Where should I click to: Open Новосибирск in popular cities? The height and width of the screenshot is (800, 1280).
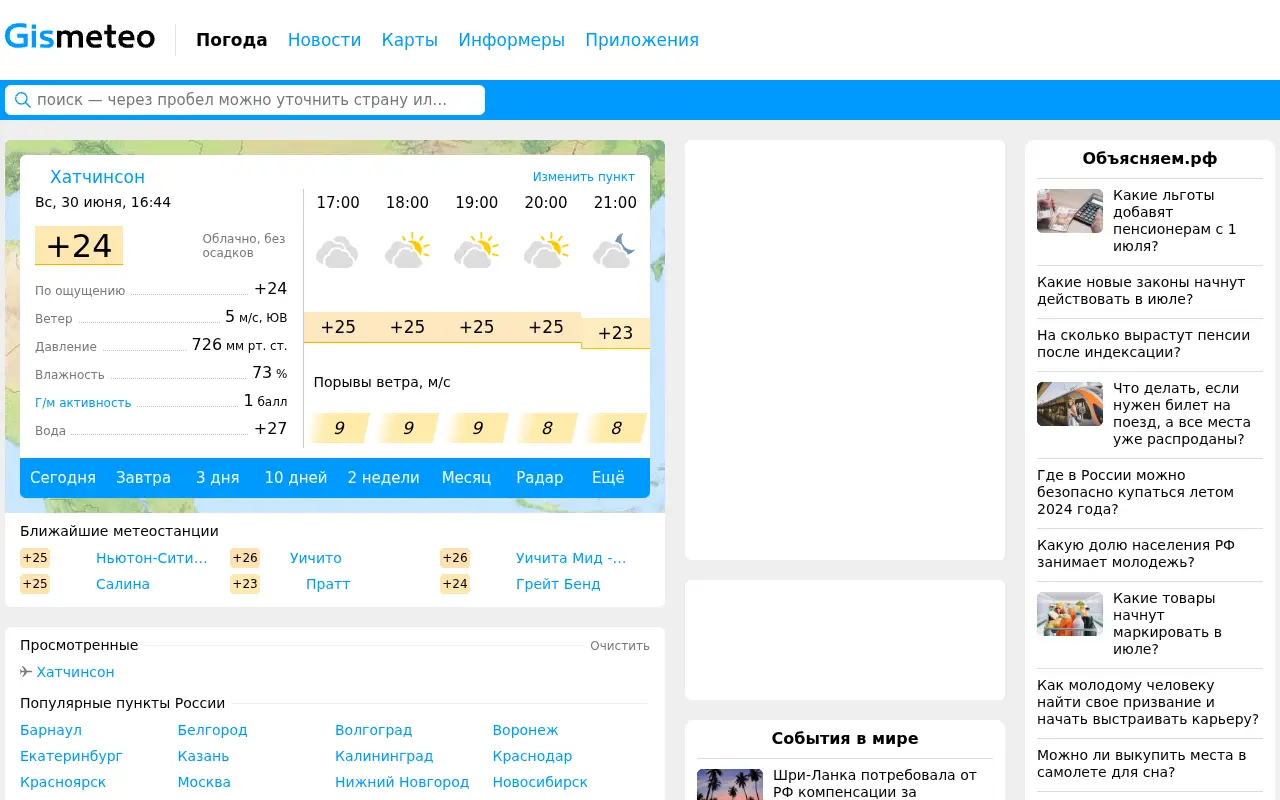point(540,782)
